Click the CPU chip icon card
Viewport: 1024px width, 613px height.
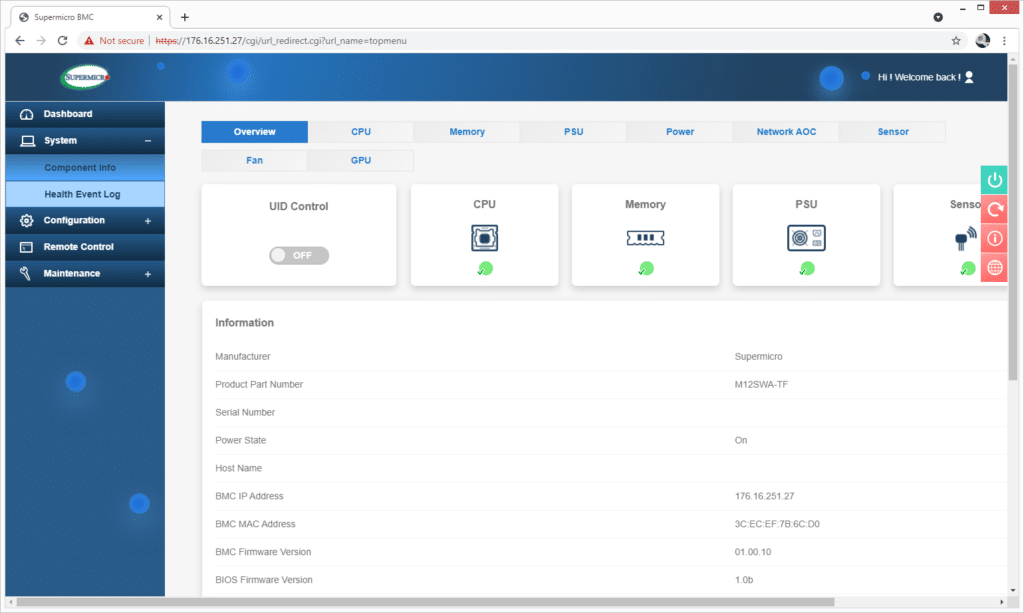[x=485, y=238]
